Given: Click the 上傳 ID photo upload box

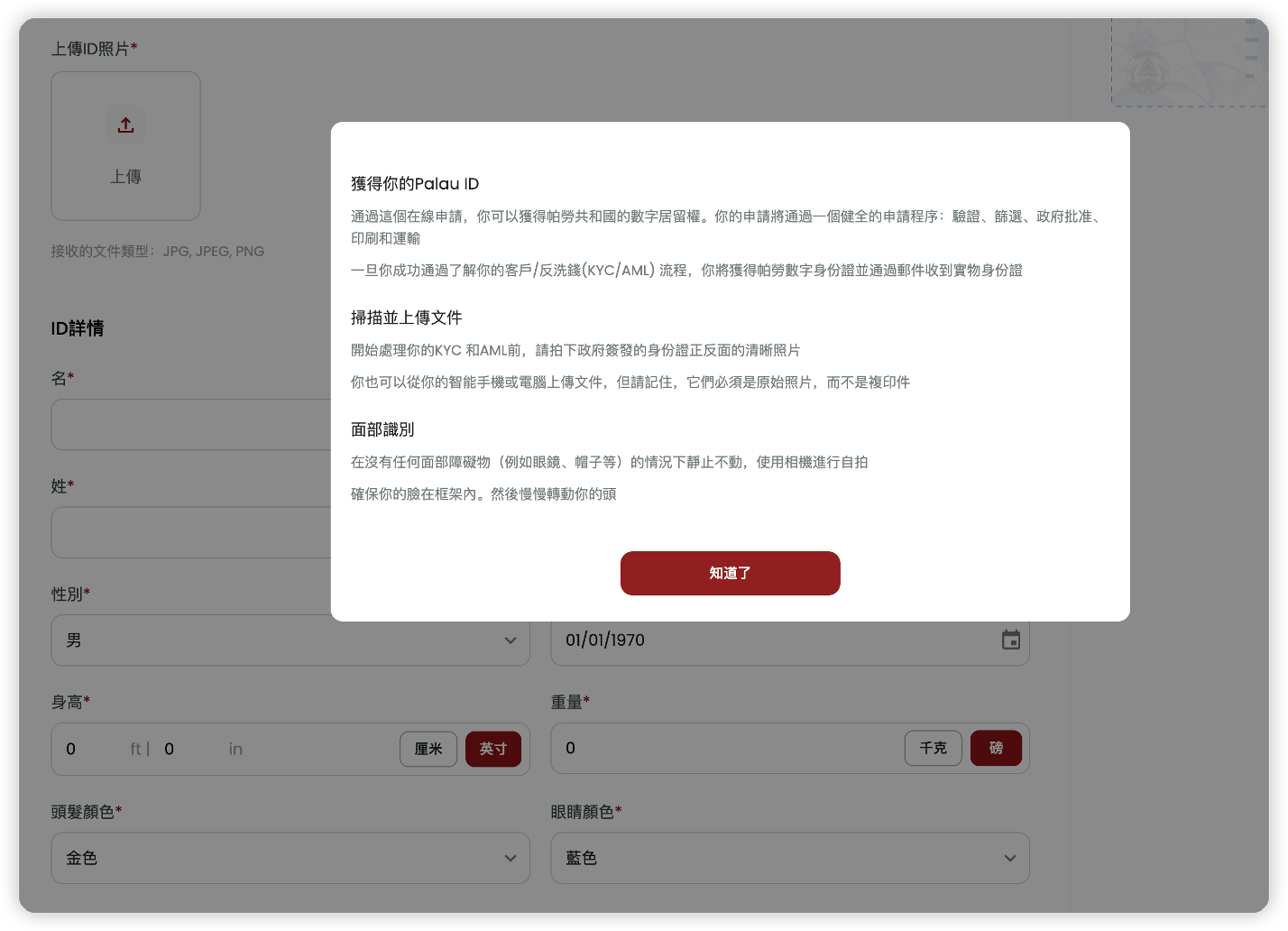Looking at the screenshot, I should pyautogui.click(x=125, y=146).
